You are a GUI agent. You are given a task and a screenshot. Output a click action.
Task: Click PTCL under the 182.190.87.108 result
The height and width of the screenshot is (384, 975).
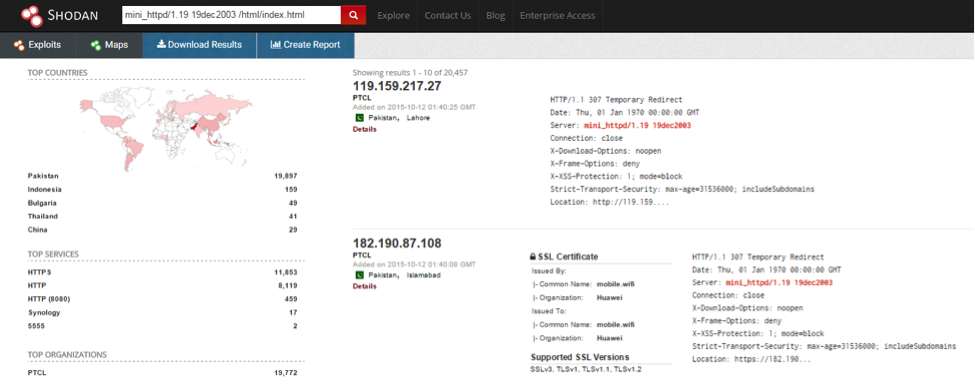(x=361, y=255)
